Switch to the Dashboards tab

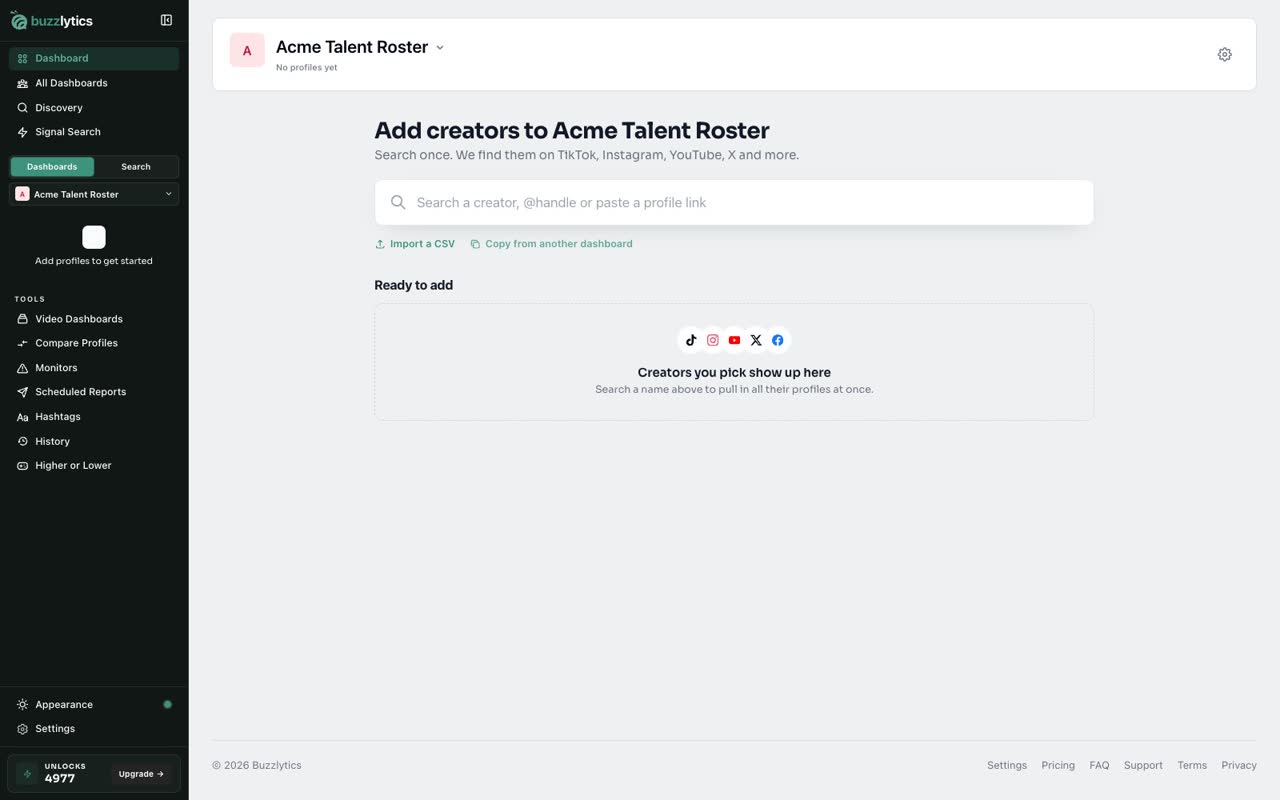52,167
